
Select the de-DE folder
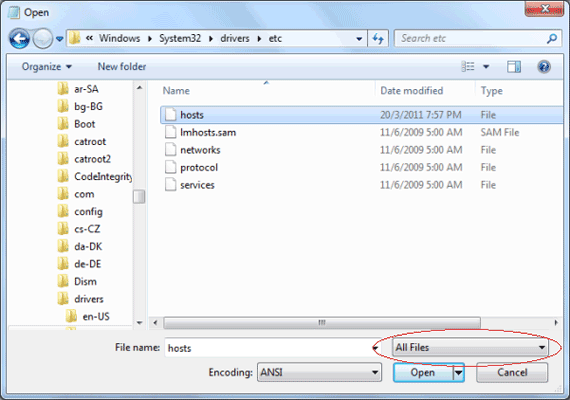click(x=88, y=264)
